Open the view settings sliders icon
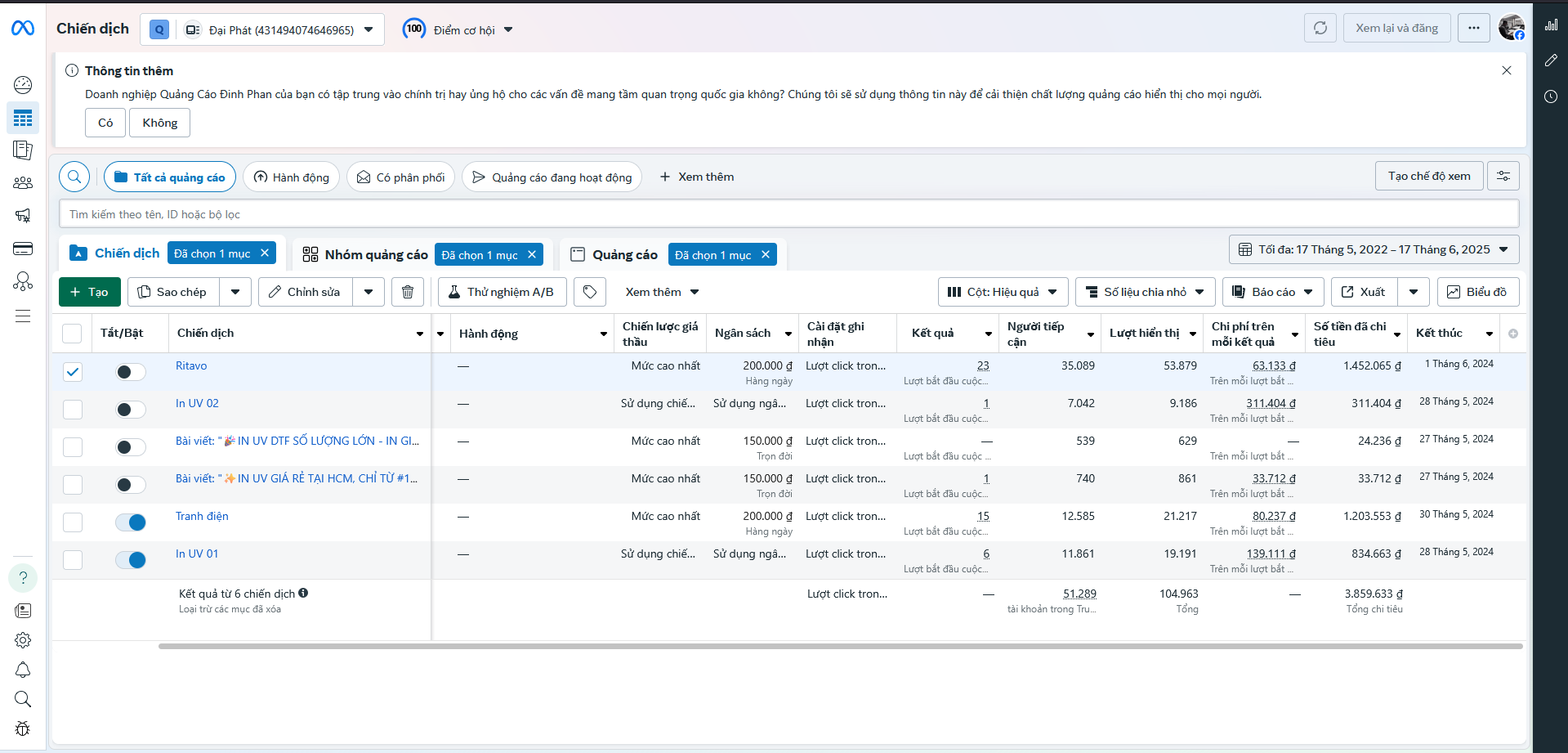Image resolution: width=1568 pixels, height=753 pixels. pos(1503,176)
